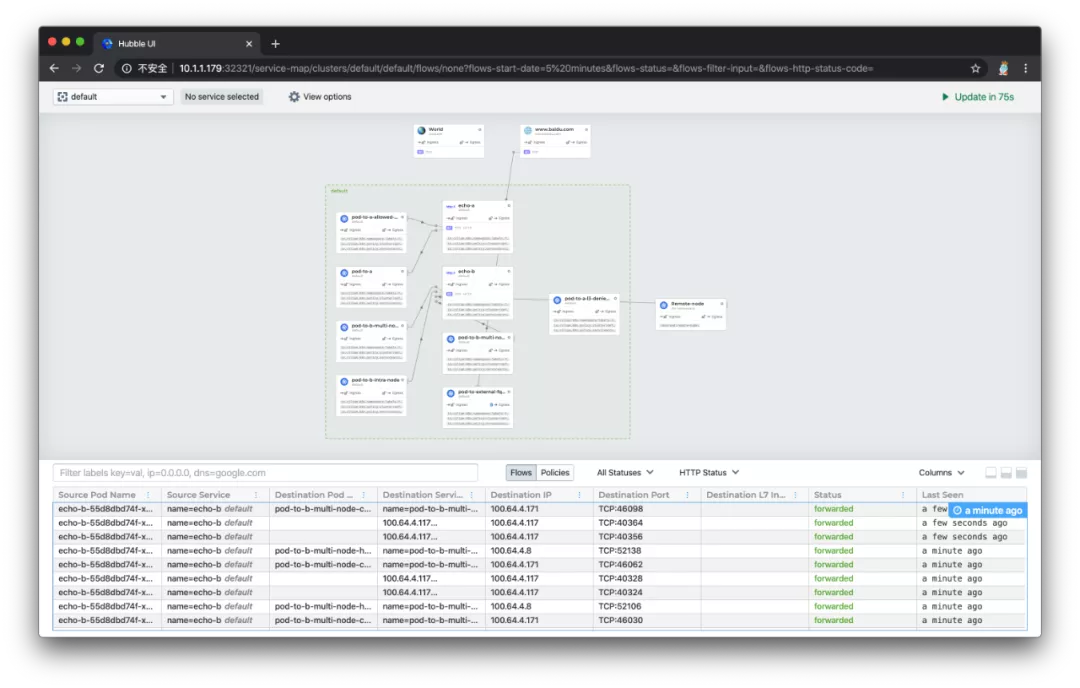Close the Hubble UI tab
Image resolution: width=1080 pixels, height=688 pixels.
click(x=249, y=43)
